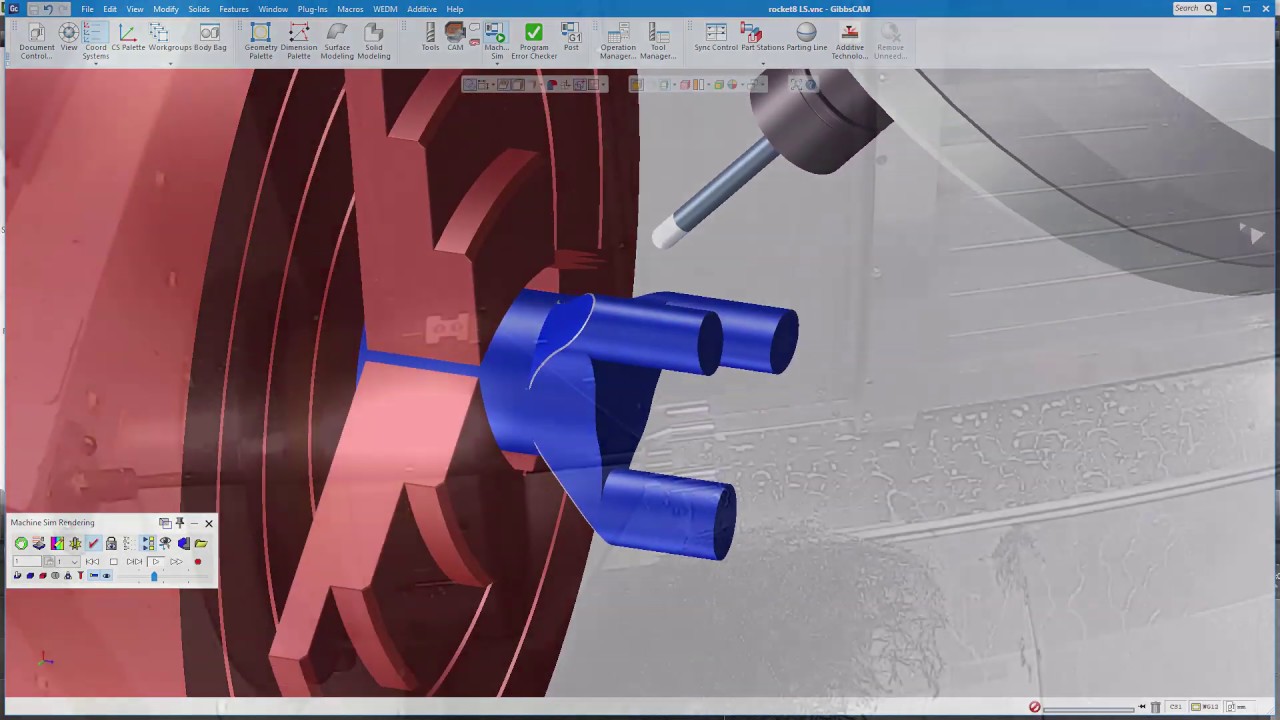
Task: Click the Undo arrow in title bar
Action: pyautogui.click(x=47, y=9)
